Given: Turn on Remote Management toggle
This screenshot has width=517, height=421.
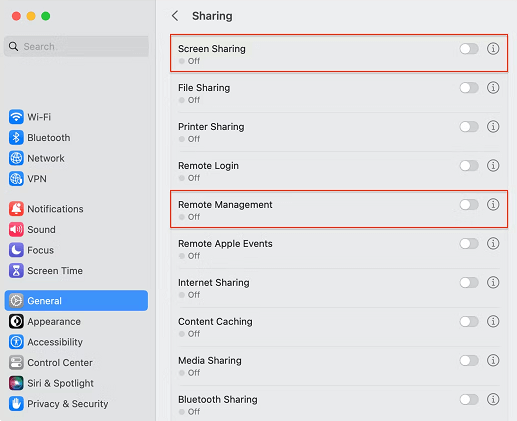Looking at the screenshot, I should [x=469, y=205].
